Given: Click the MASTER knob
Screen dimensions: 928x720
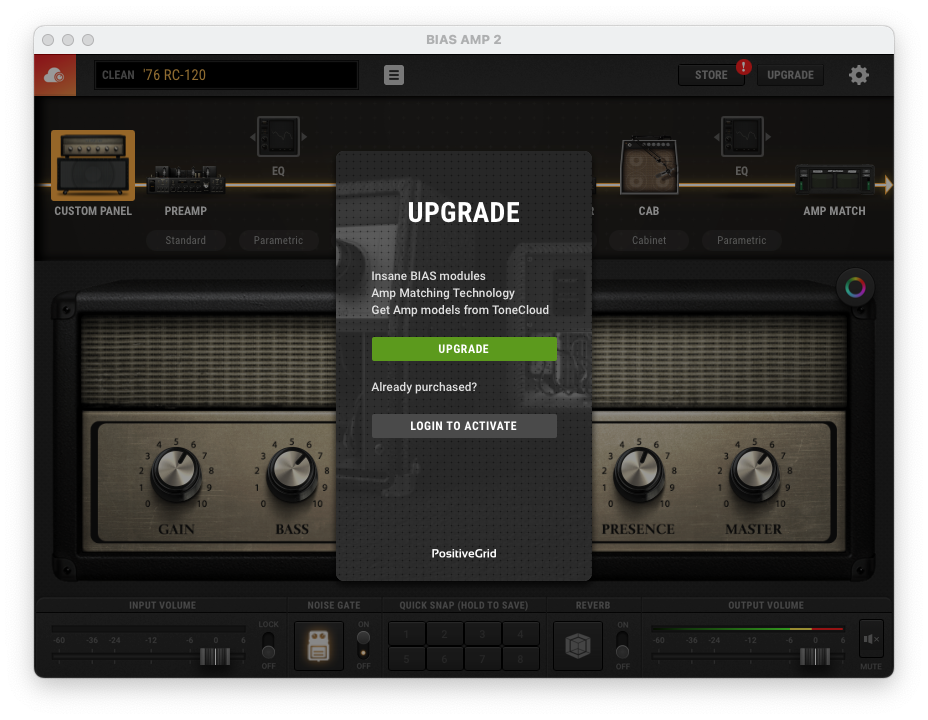Looking at the screenshot, I should pos(754,472).
